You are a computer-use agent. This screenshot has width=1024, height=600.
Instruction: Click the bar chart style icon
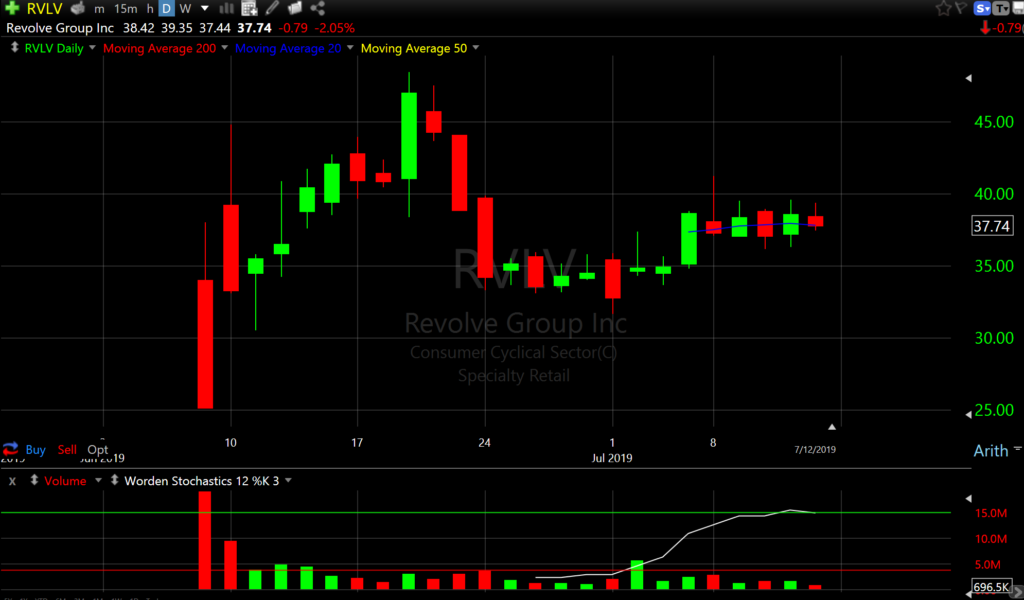click(x=227, y=8)
